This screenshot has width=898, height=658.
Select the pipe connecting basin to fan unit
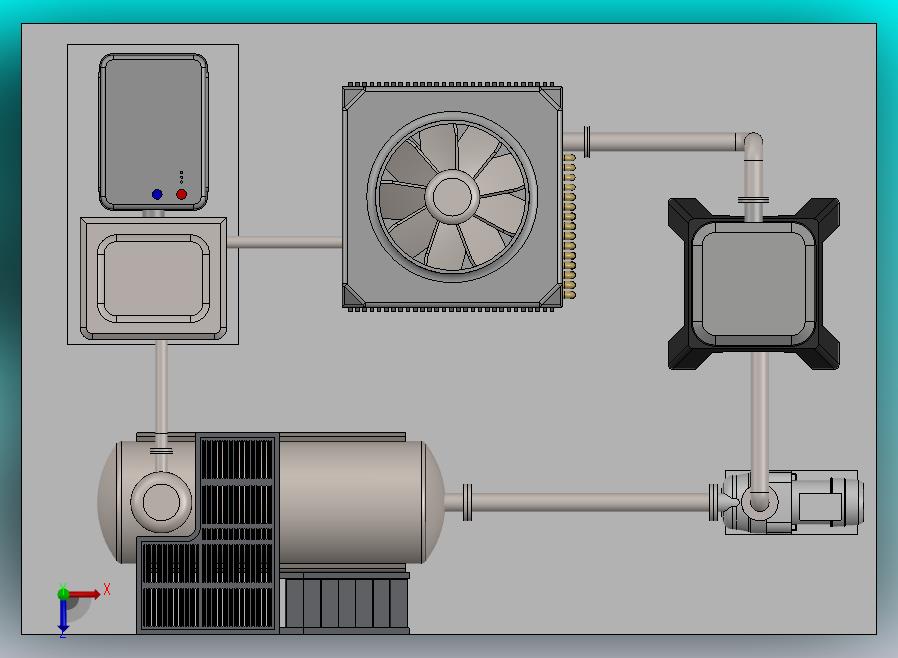285,242
